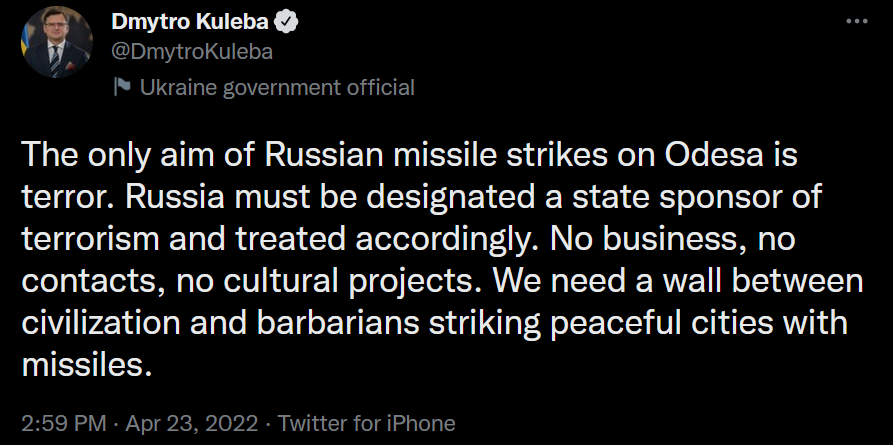Open the Apr 23, 2022 date link
The image size is (893, 445).
tap(192, 423)
